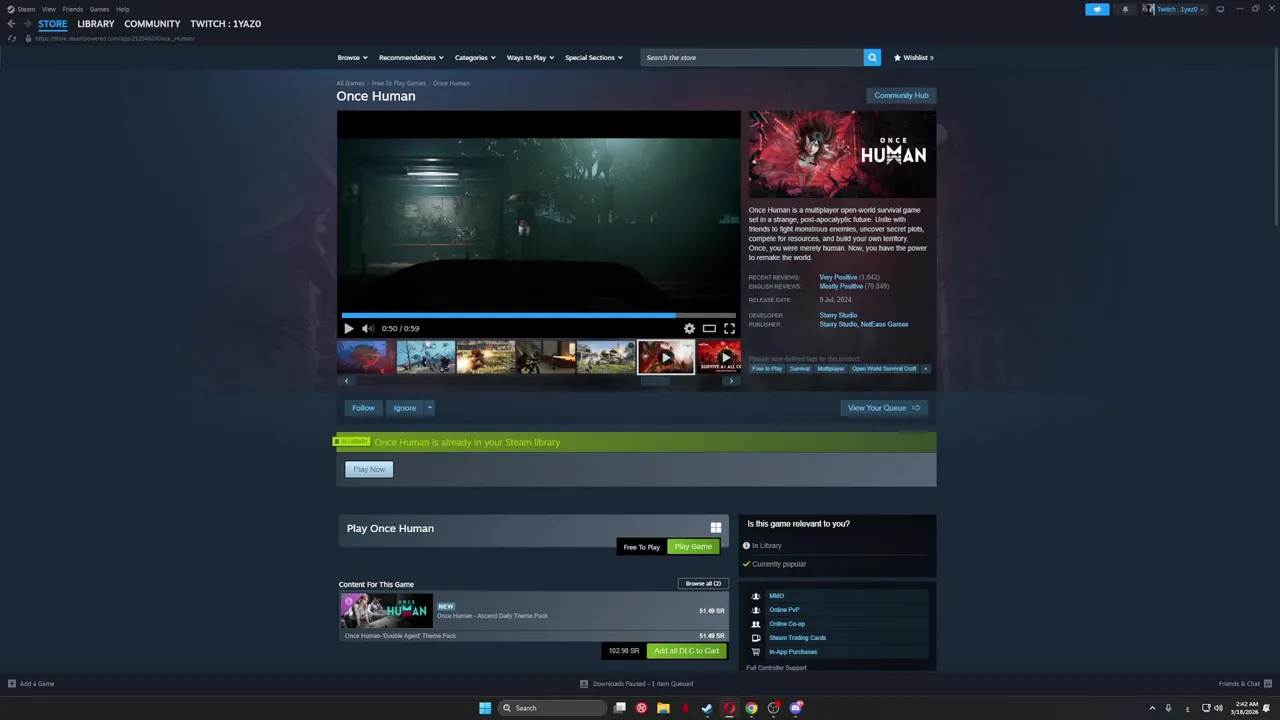
Task: Click the Community Hub button
Action: (901, 96)
